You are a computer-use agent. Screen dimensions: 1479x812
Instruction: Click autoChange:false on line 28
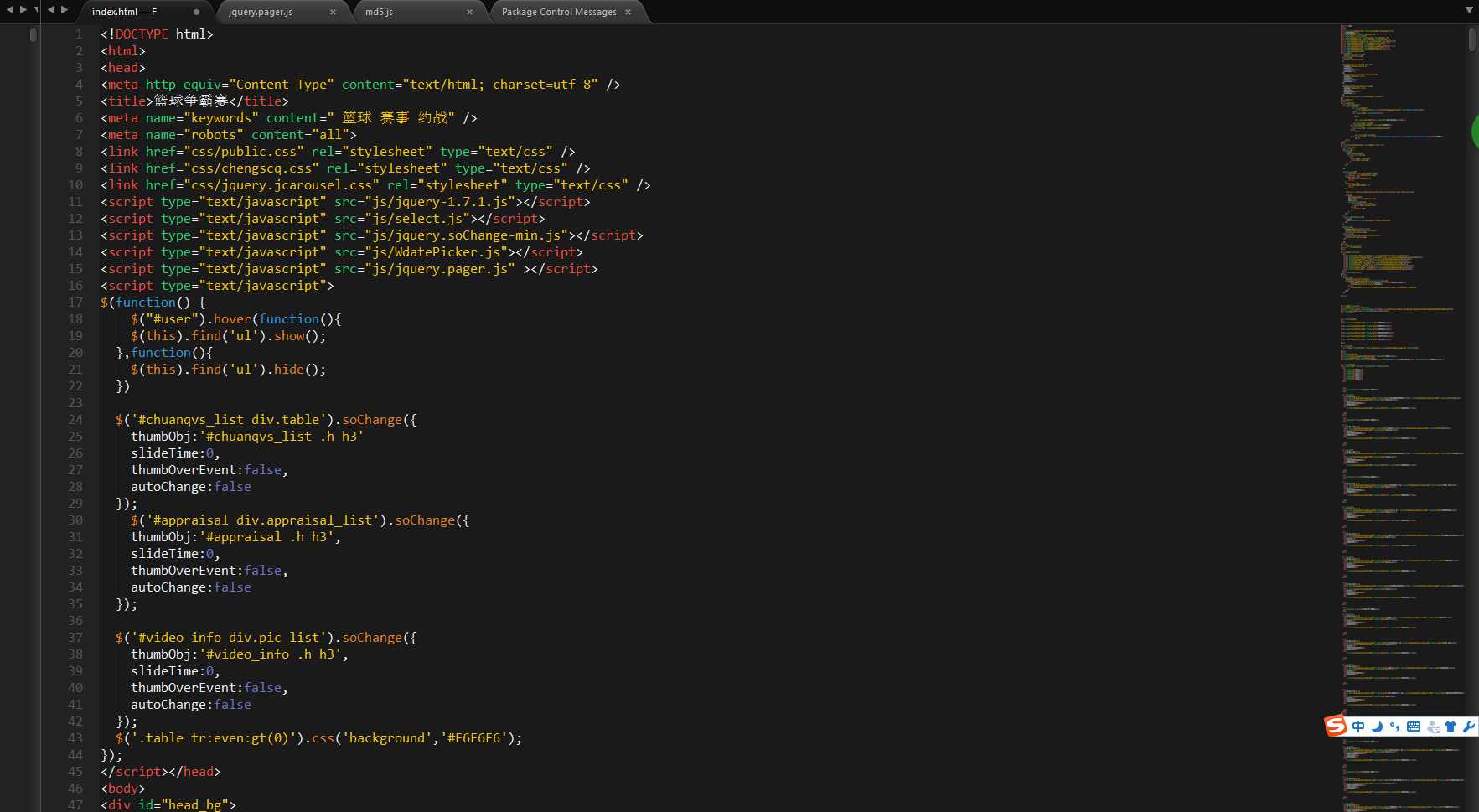[191, 487]
